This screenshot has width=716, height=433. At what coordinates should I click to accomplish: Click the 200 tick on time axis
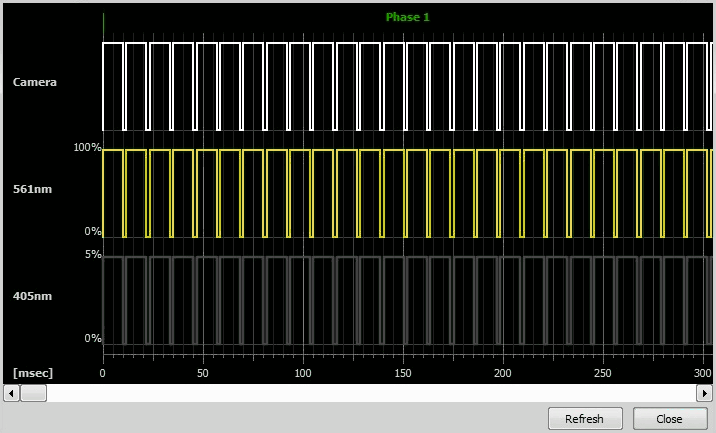[x=503, y=373]
